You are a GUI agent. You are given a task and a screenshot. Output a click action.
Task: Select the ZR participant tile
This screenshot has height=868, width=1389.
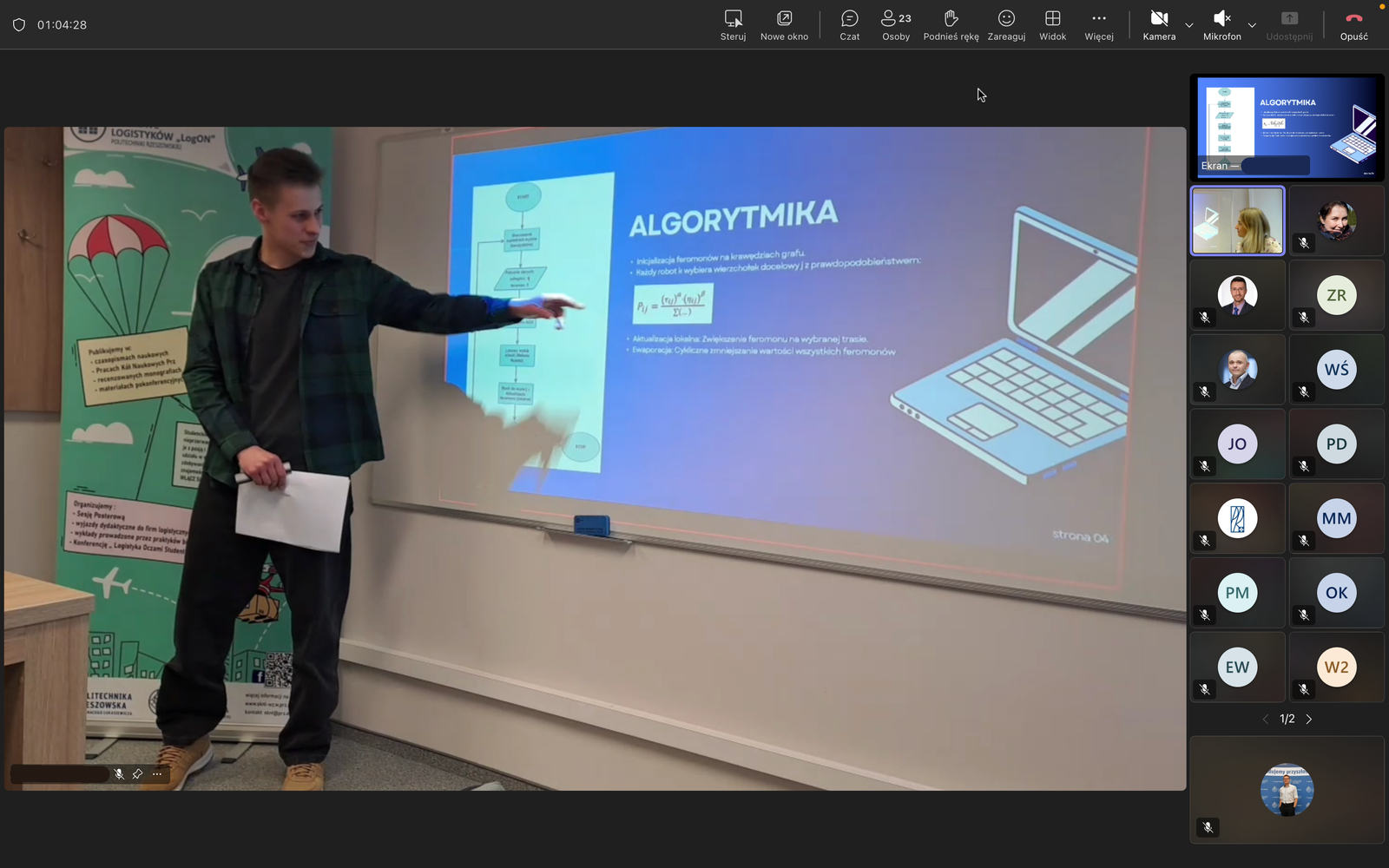point(1336,295)
